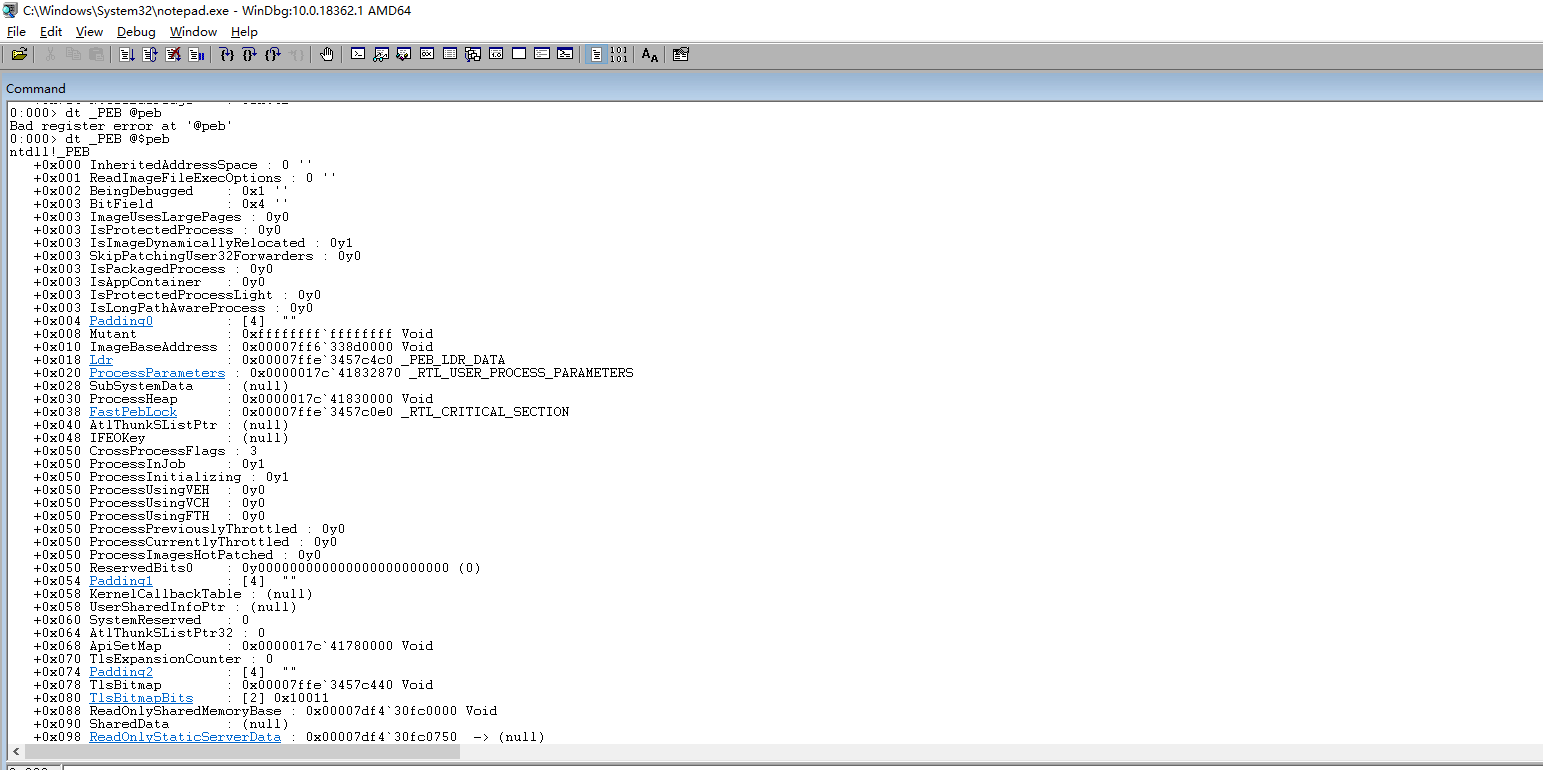
Task: Follow the Padding0 link
Action: pyautogui.click(x=121, y=321)
